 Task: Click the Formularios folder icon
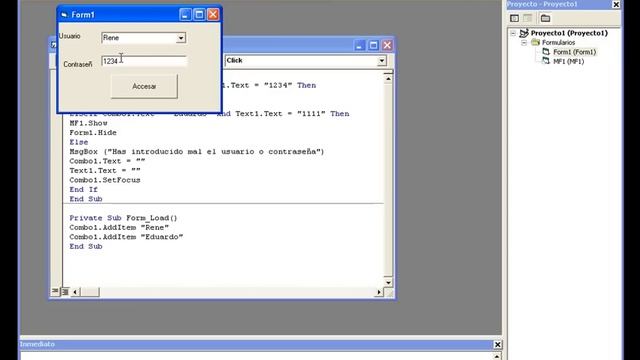(536, 42)
